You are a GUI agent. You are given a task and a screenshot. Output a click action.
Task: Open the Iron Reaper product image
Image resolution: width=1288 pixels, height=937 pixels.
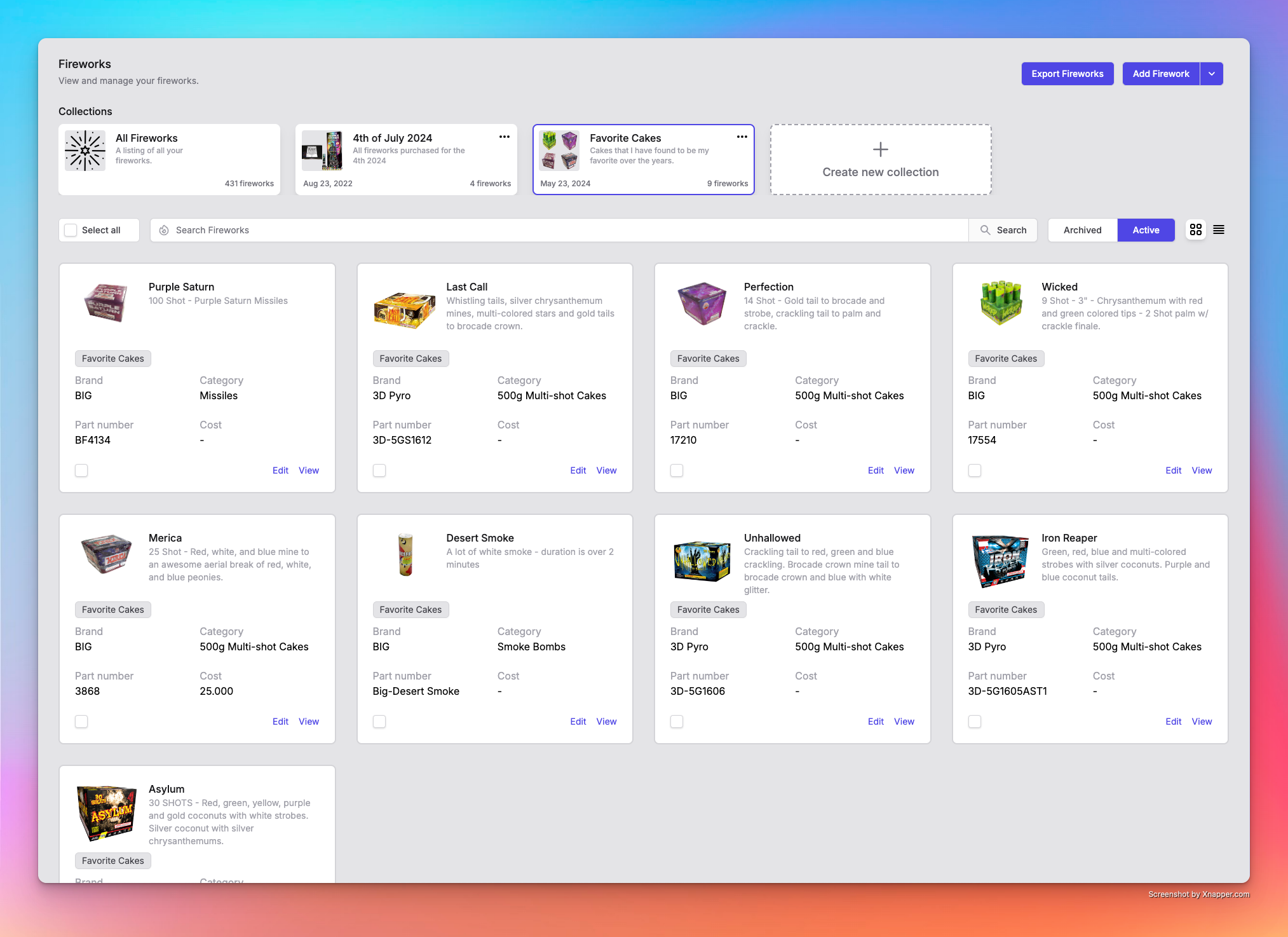point(1000,561)
